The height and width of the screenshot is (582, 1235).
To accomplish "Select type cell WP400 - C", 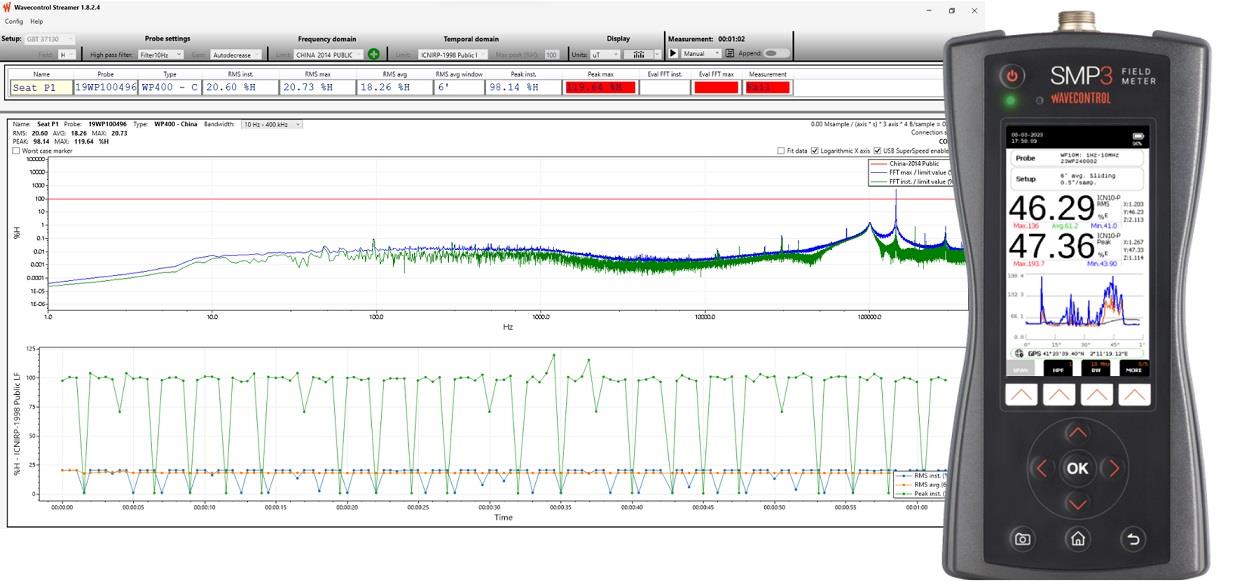I will point(170,88).
